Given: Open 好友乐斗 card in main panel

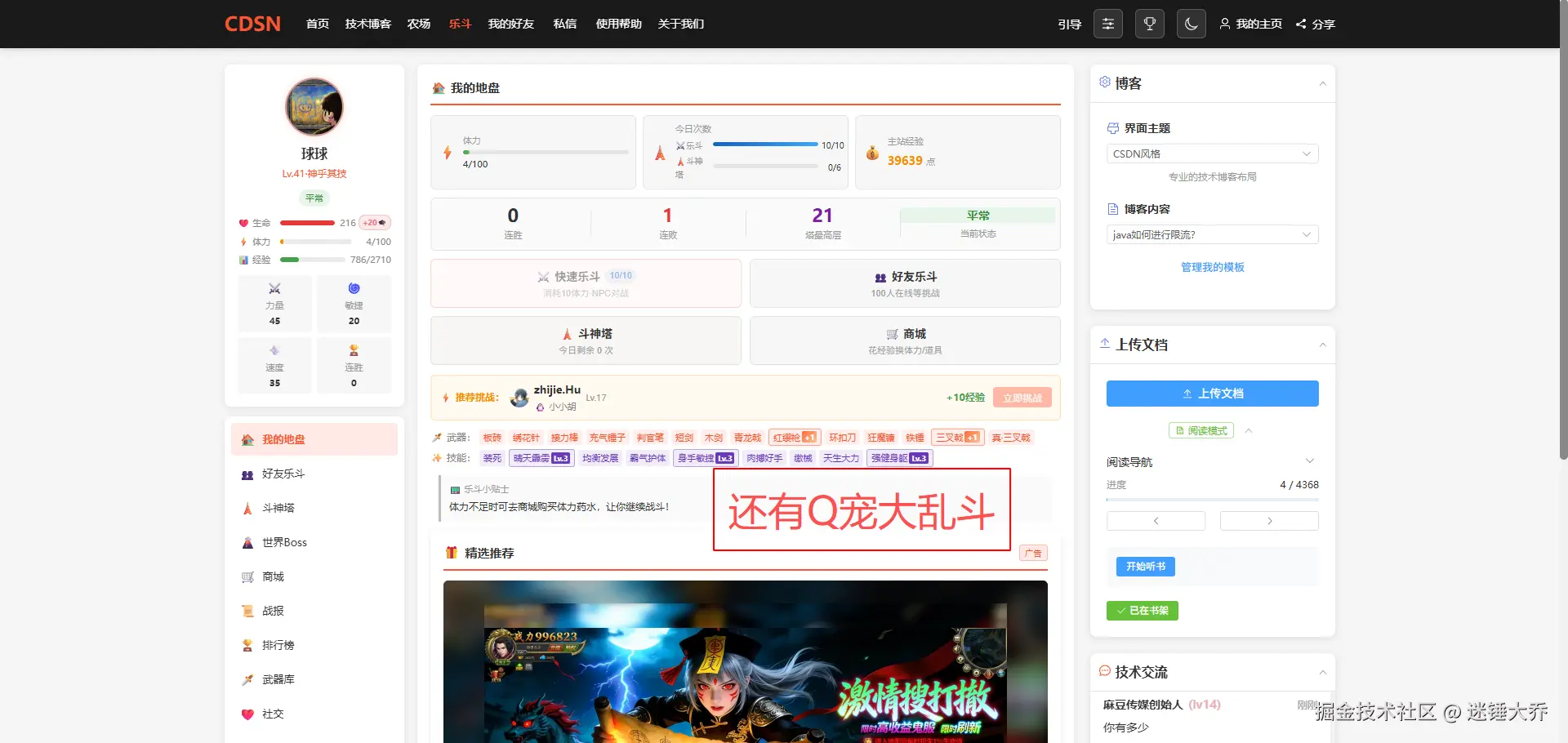Looking at the screenshot, I should click(x=905, y=283).
